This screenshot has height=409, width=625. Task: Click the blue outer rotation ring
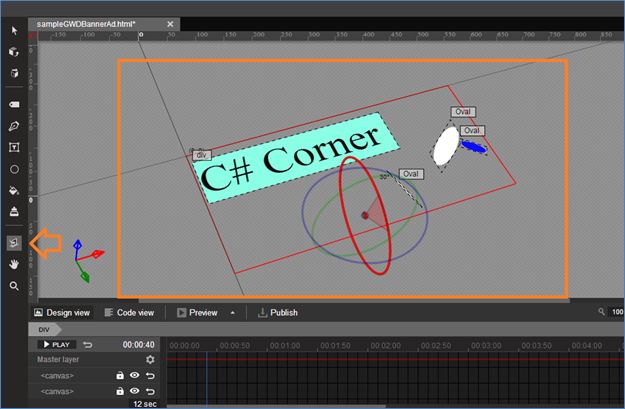click(303, 211)
